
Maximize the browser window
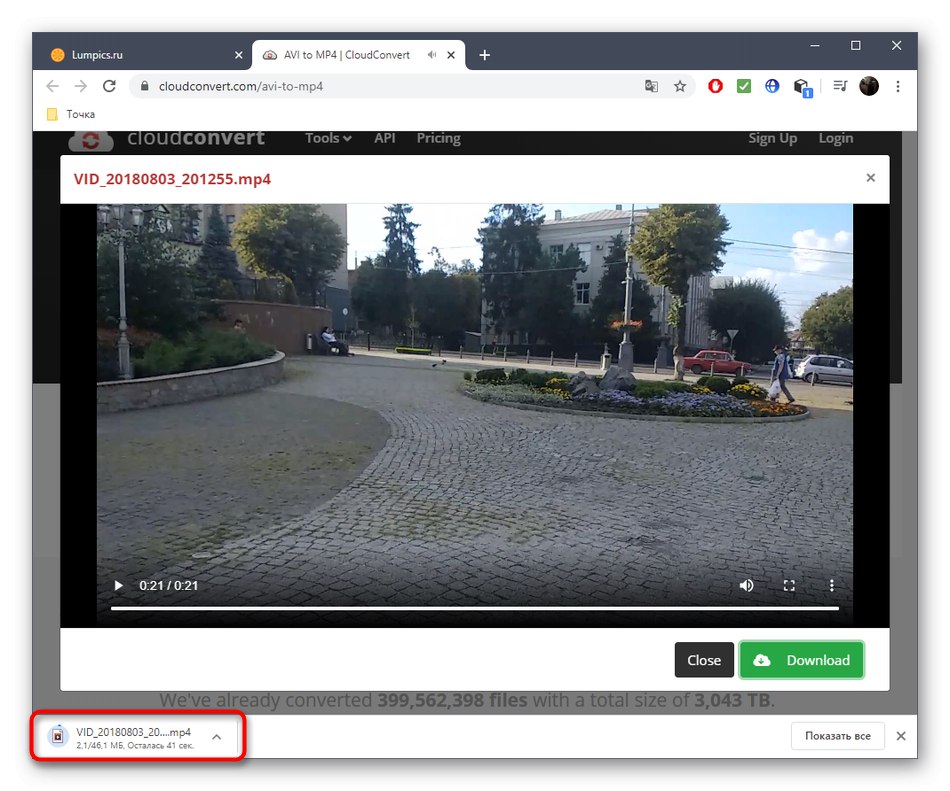(855, 45)
